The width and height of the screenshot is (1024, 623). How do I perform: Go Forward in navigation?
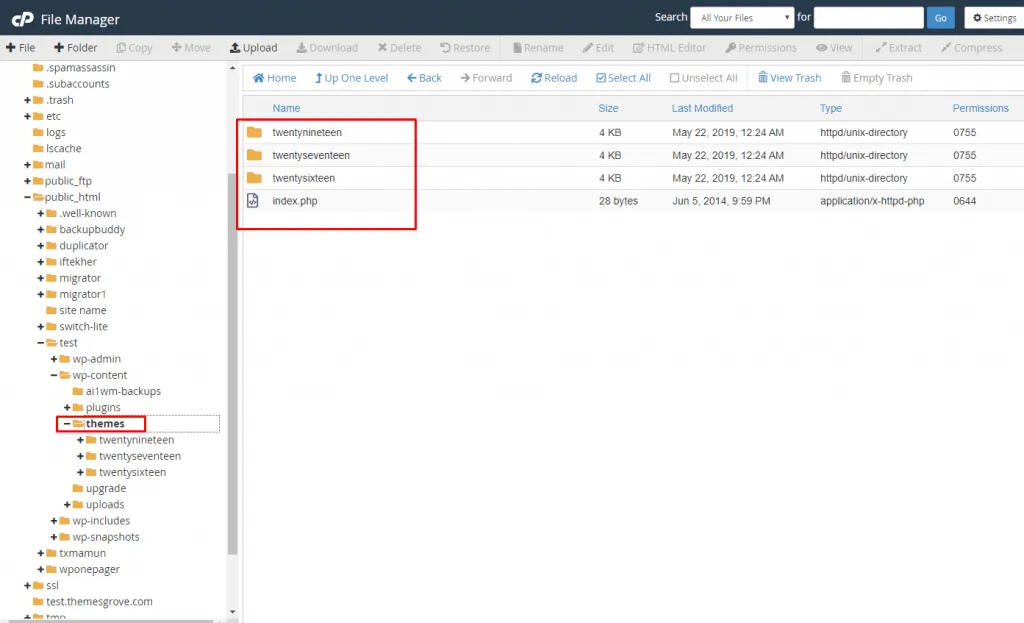click(486, 78)
